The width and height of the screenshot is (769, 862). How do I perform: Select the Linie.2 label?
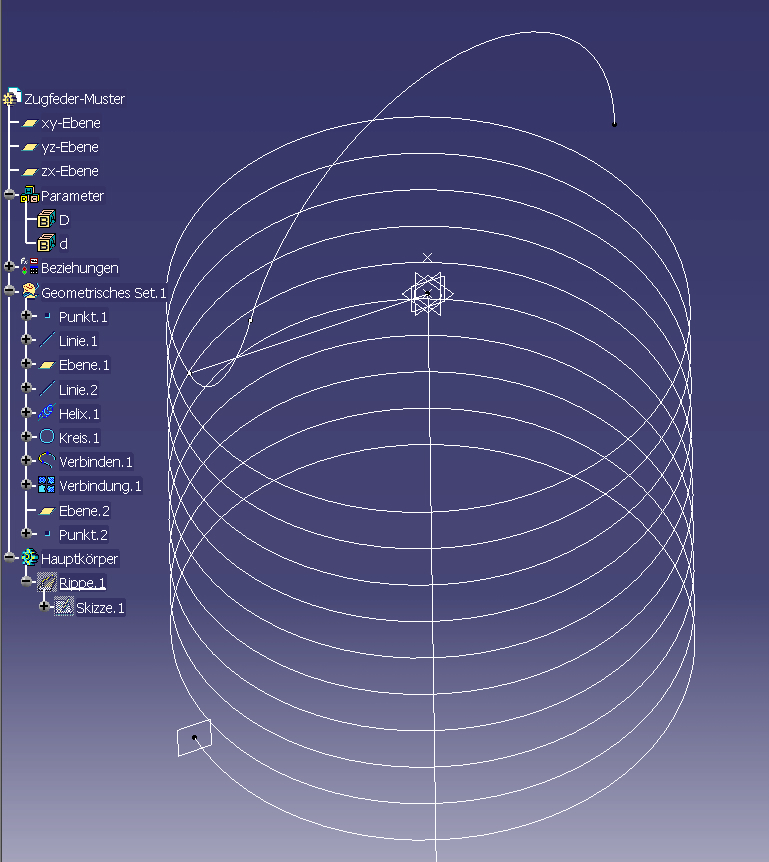click(x=78, y=390)
